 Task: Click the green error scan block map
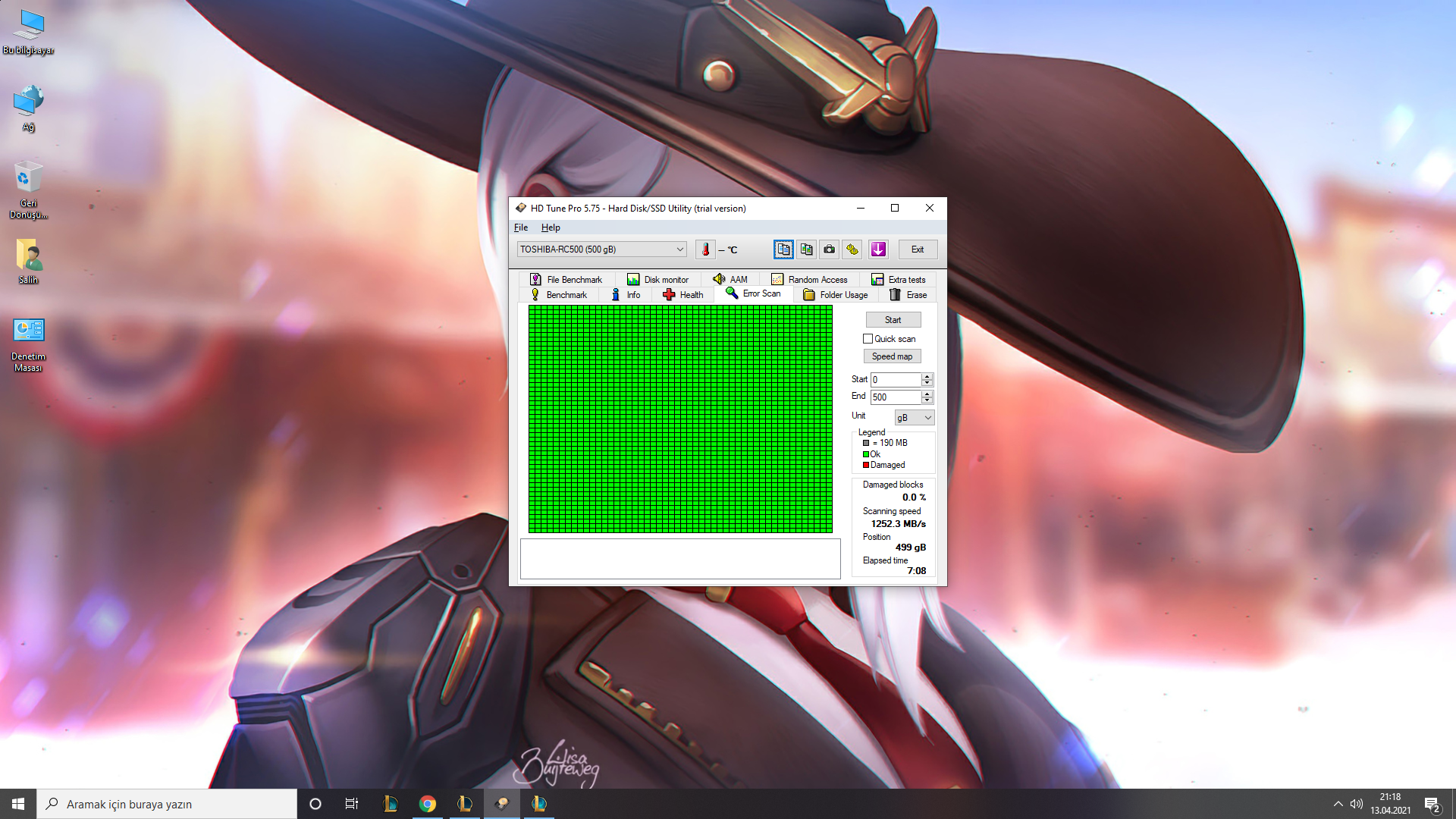pyautogui.click(x=680, y=419)
